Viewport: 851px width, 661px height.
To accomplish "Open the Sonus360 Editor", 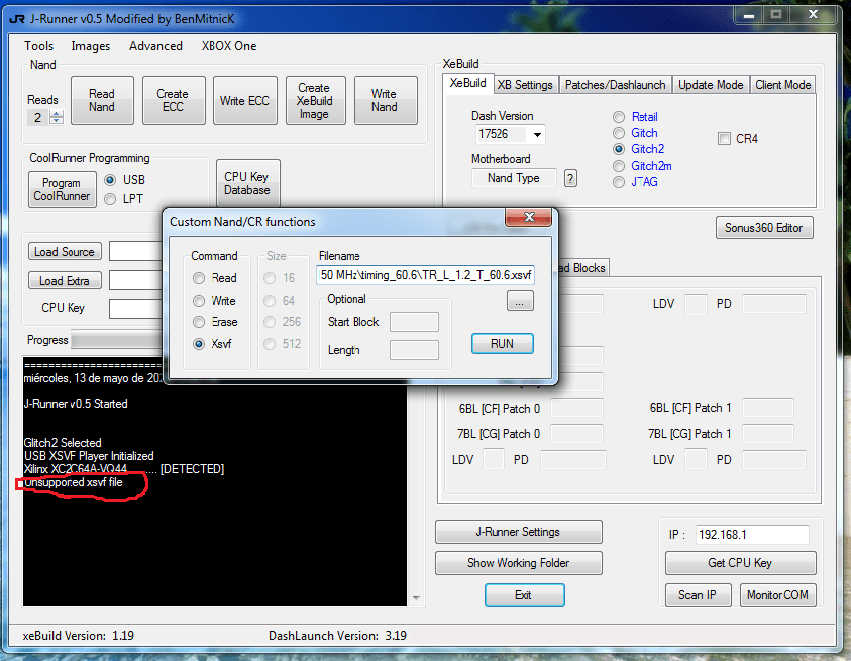I will (x=764, y=228).
